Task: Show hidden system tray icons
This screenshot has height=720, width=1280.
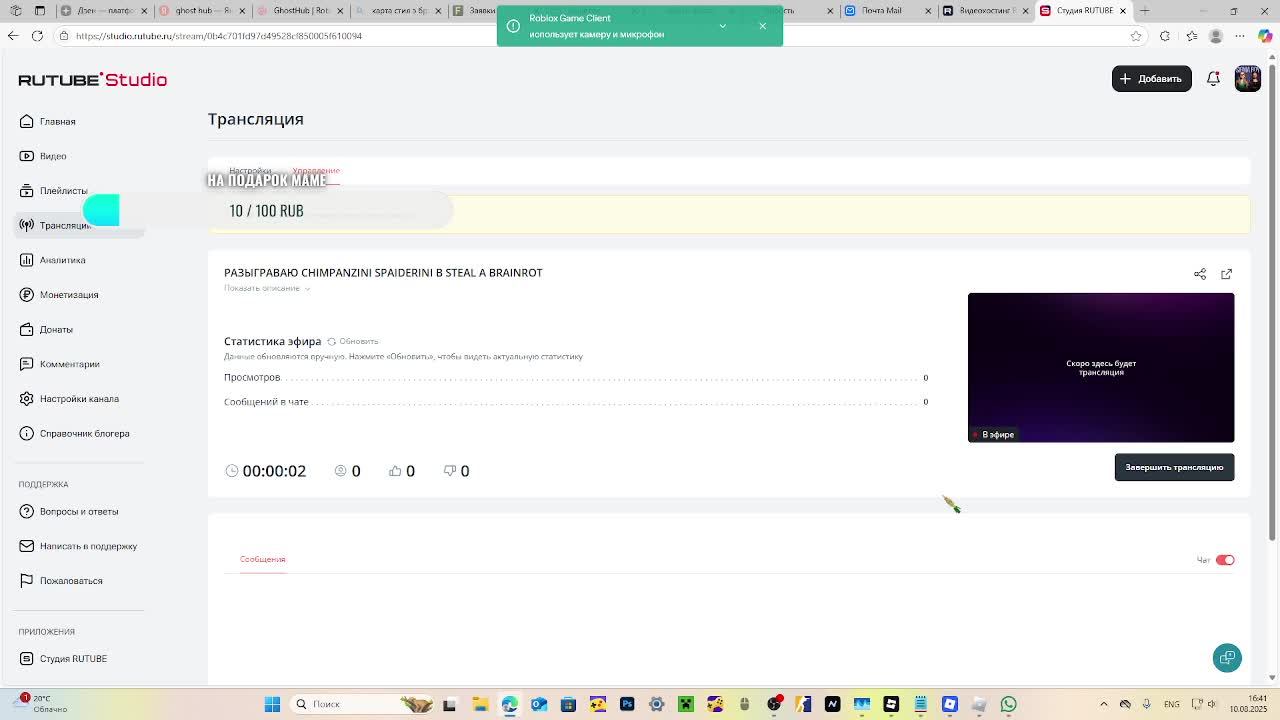Action: (x=1104, y=704)
